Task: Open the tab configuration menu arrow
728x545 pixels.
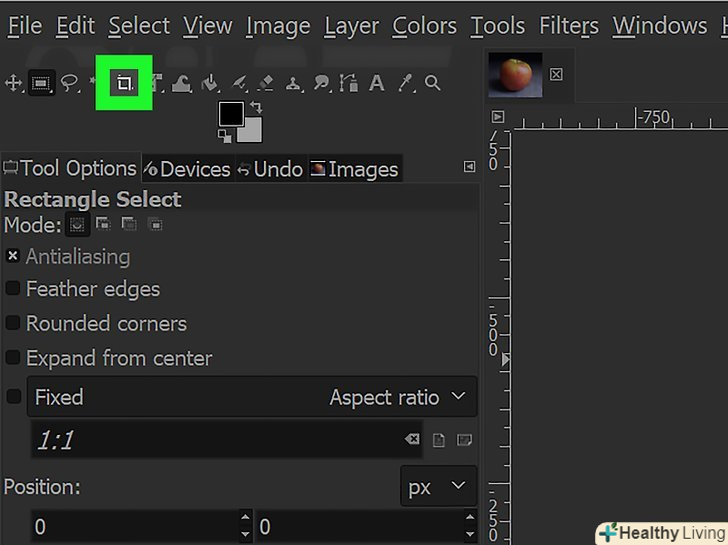Action: pos(469,167)
